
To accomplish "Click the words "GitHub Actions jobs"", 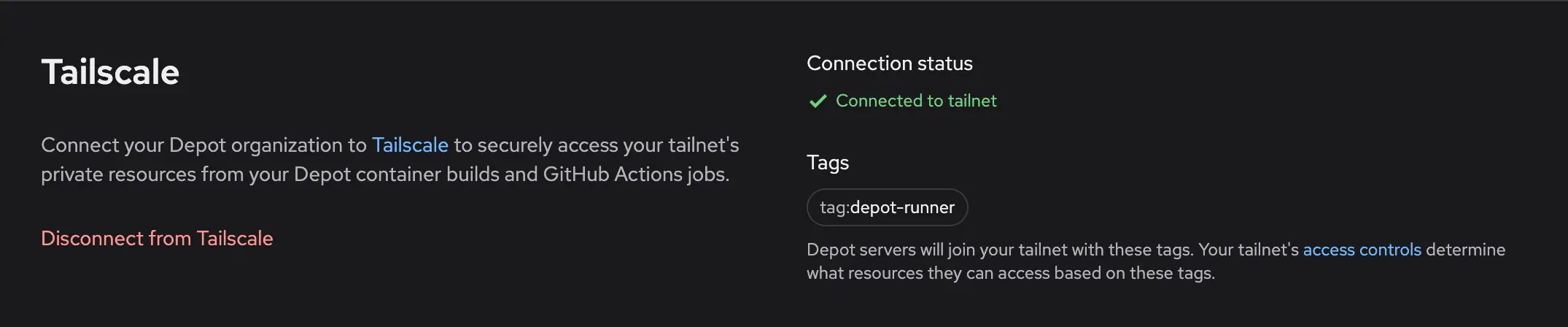I will pyautogui.click(x=634, y=174).
